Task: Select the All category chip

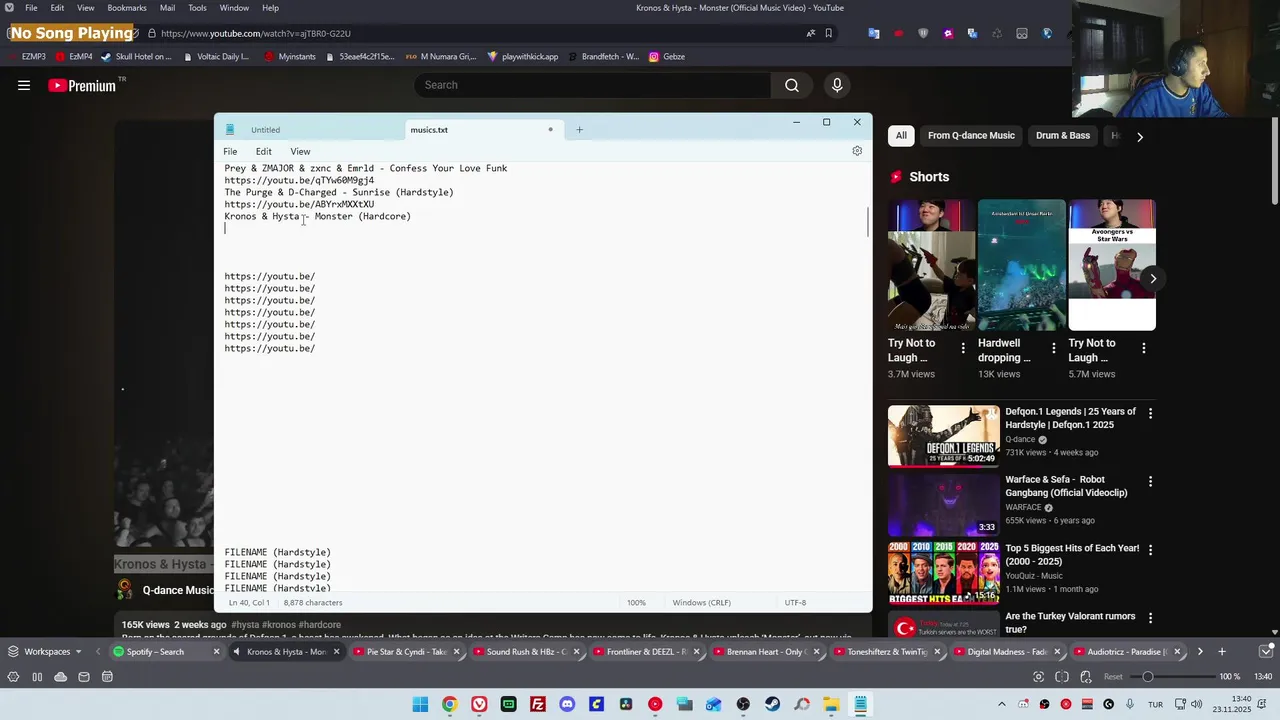Action: [901, 136]
